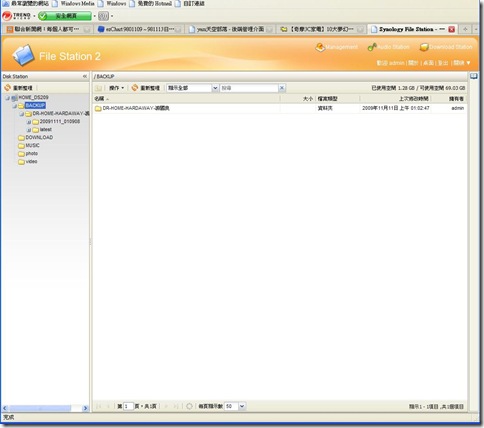Open the items-per-page 50 dropdown
484x428 pixels.
[242, 406]
